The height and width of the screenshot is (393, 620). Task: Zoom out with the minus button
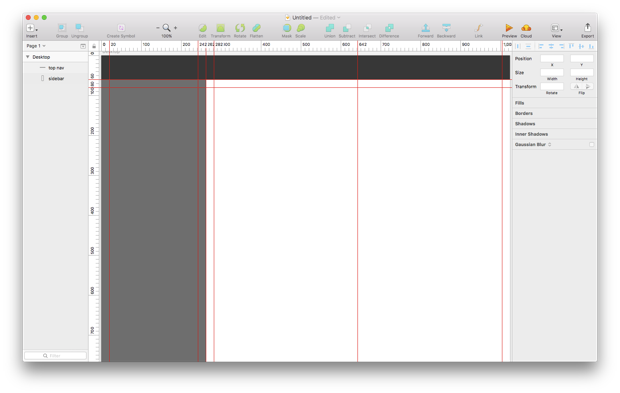[x=158, y=28]
